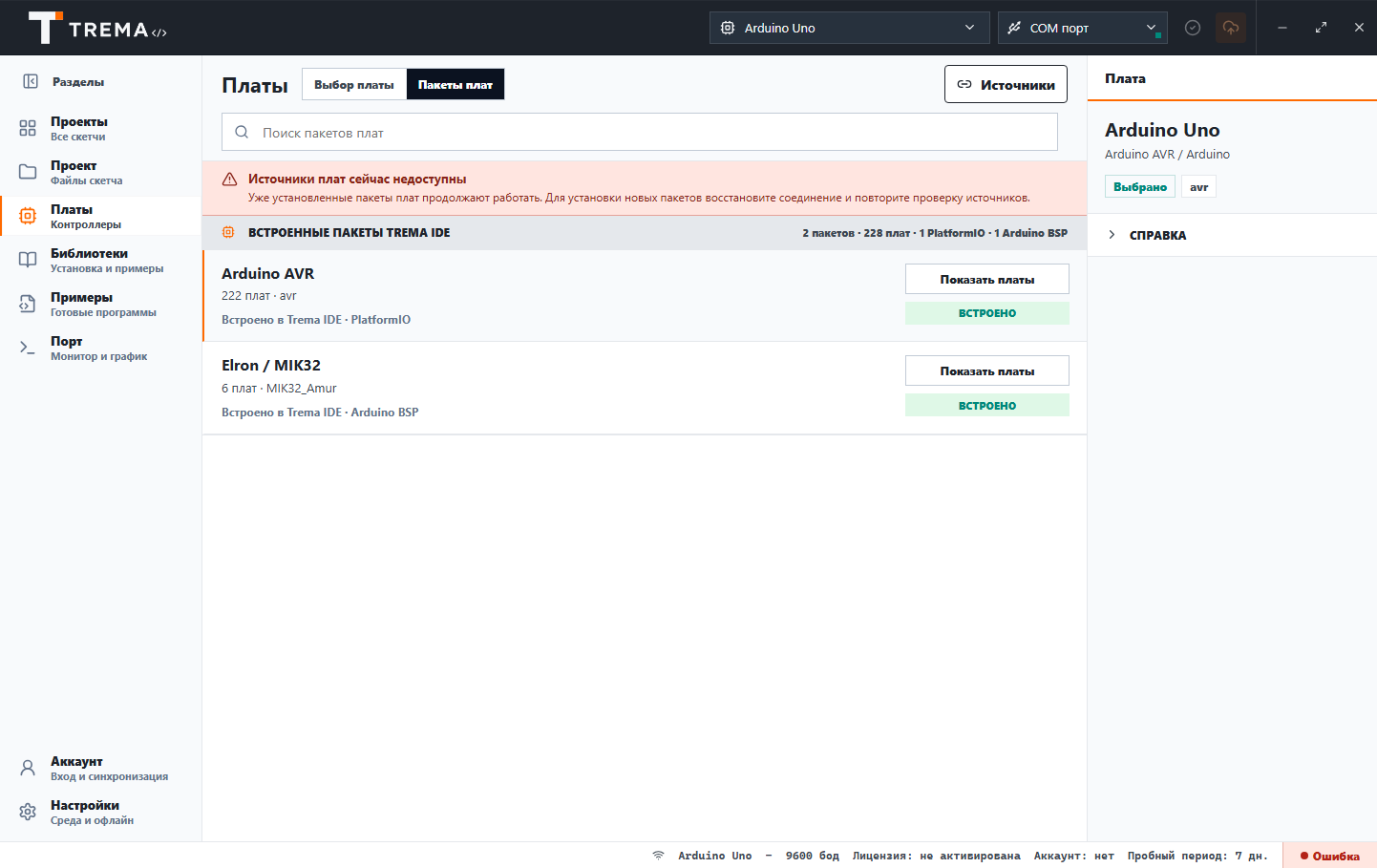Select the Elron / MIK32 package row
Screen dimensions: 1377x868
coord(645,388)
